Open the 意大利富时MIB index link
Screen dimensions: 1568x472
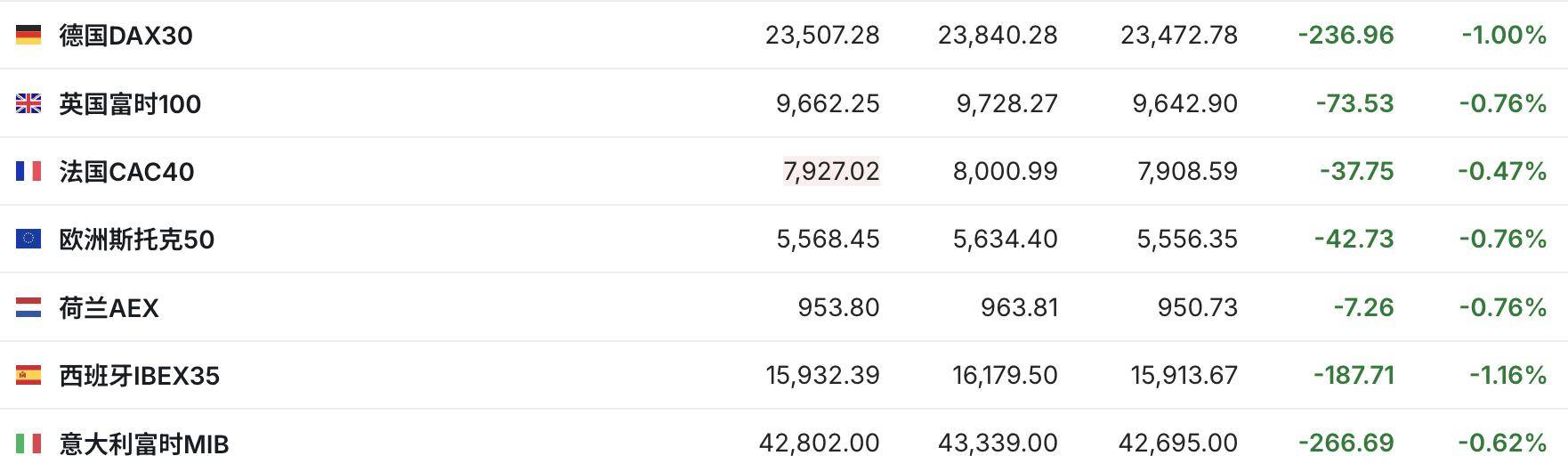click(143, 444)
